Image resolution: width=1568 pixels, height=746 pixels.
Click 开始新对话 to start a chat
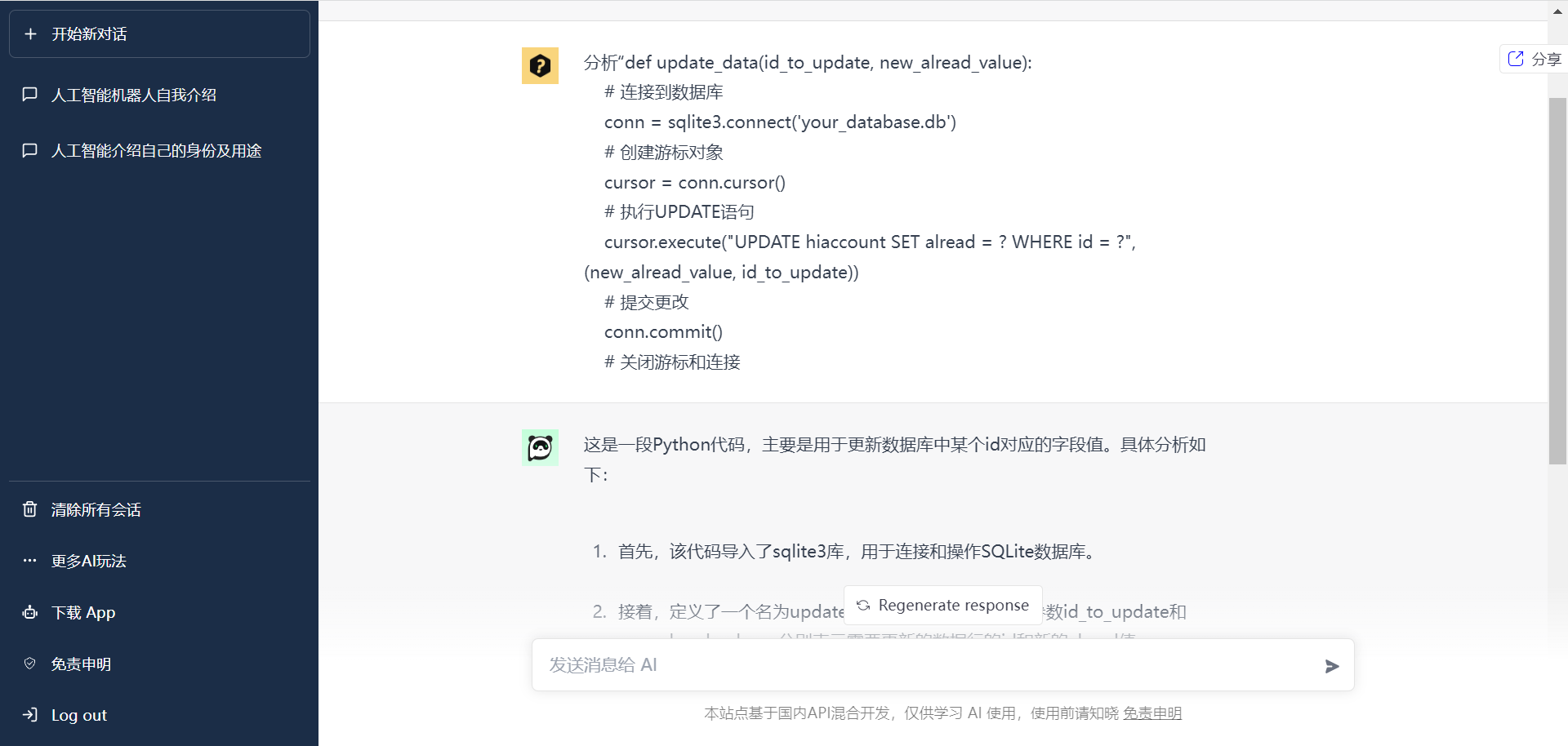point(90,33)
